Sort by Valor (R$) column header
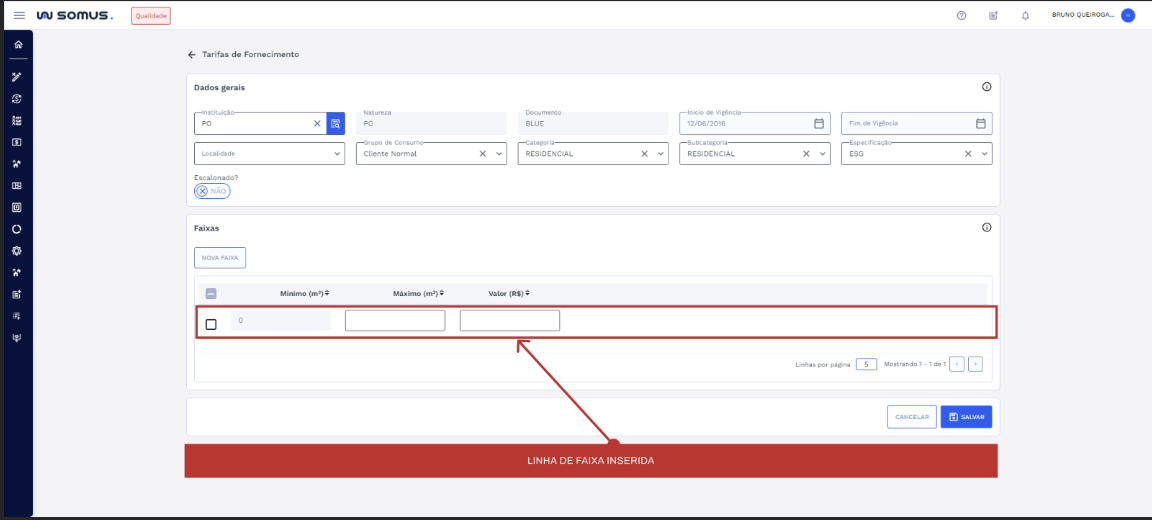 [x=508, y=293]
